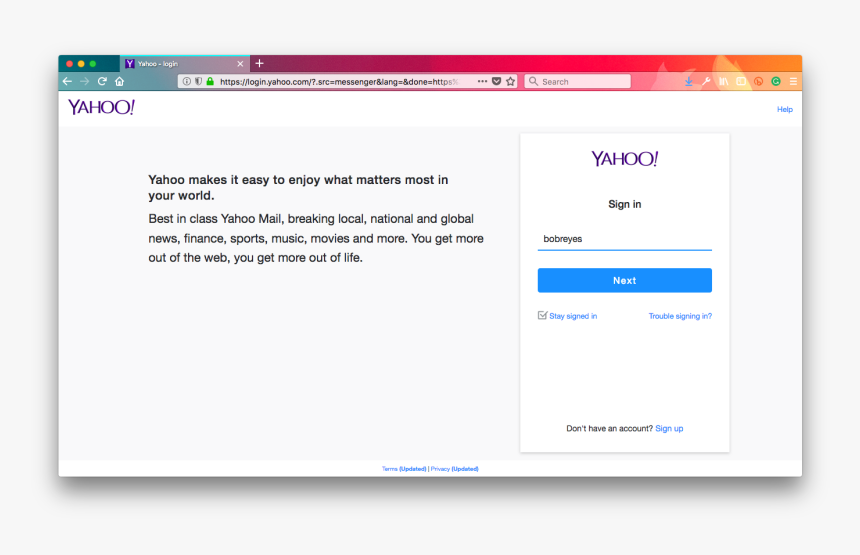
Task: Open the Privacy (Updated) footer link
Action: click(455, 469)
